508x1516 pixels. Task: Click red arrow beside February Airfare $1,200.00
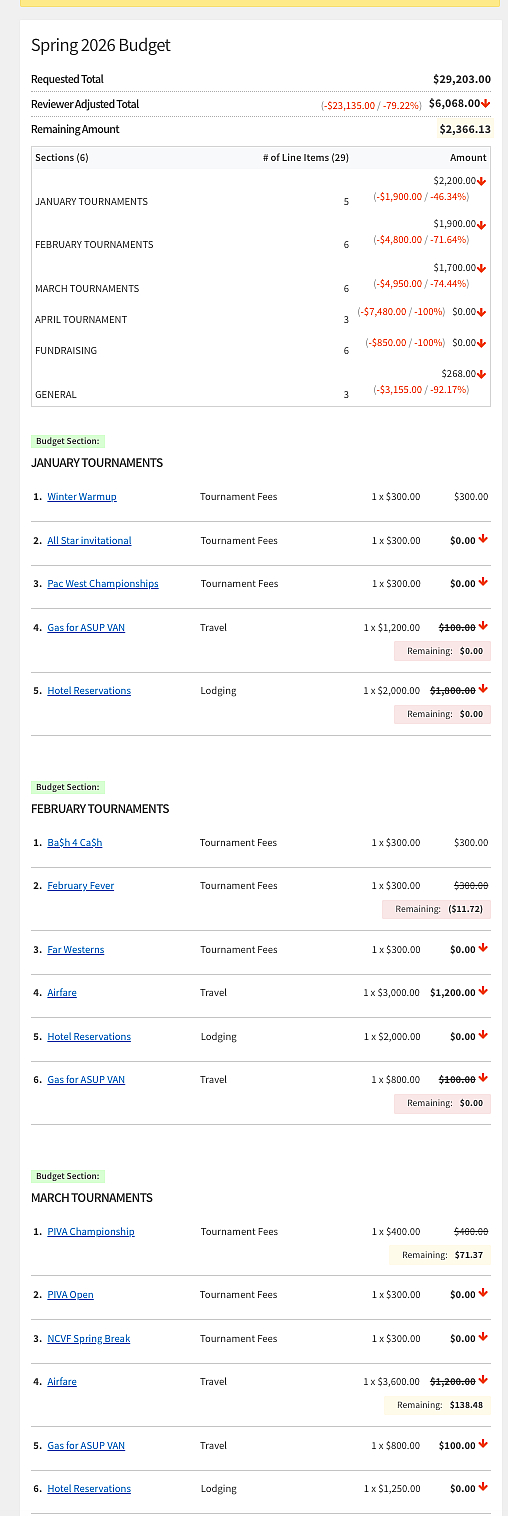(483, 992)
